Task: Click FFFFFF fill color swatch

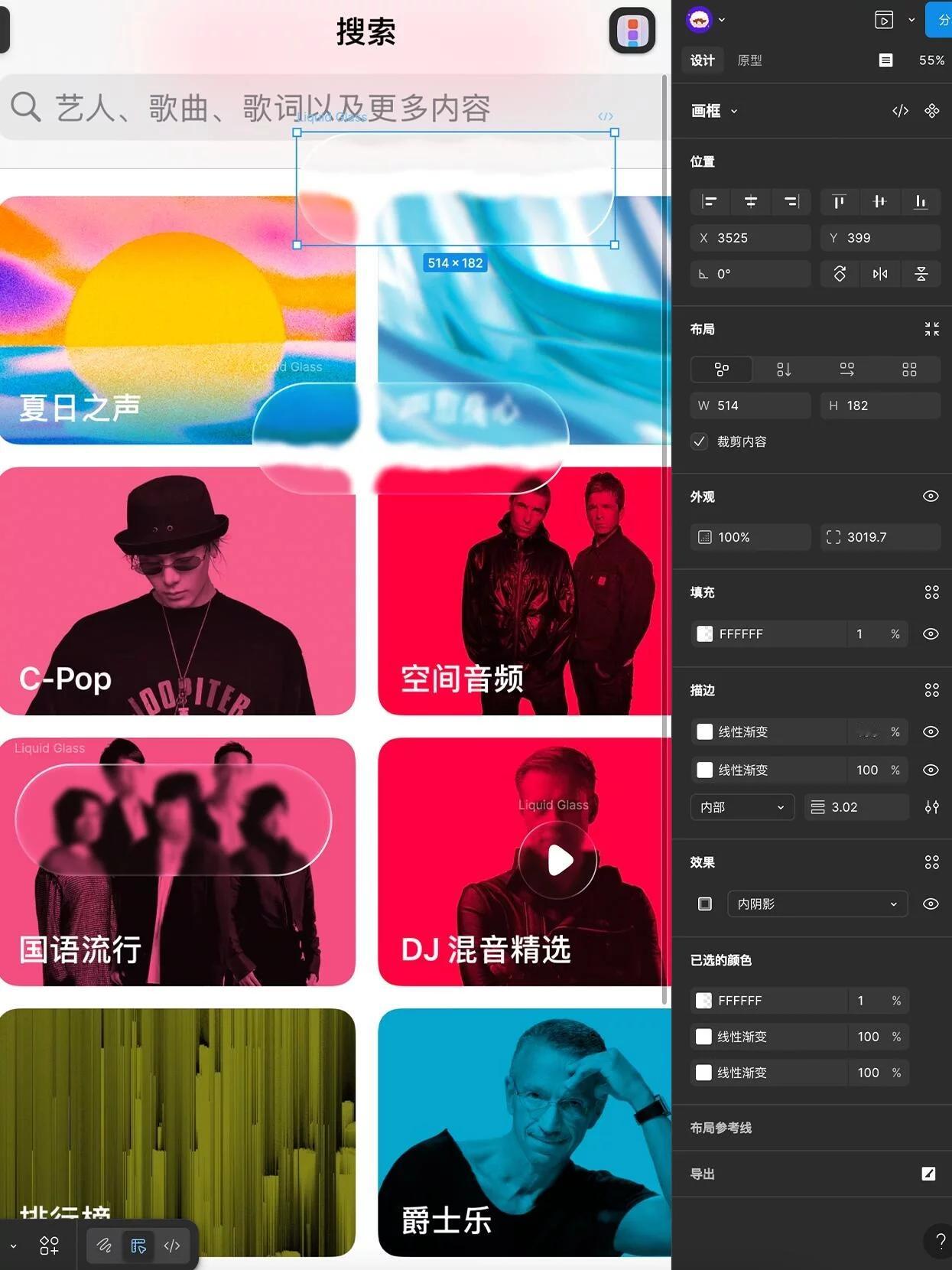Action: click(704, 633)
